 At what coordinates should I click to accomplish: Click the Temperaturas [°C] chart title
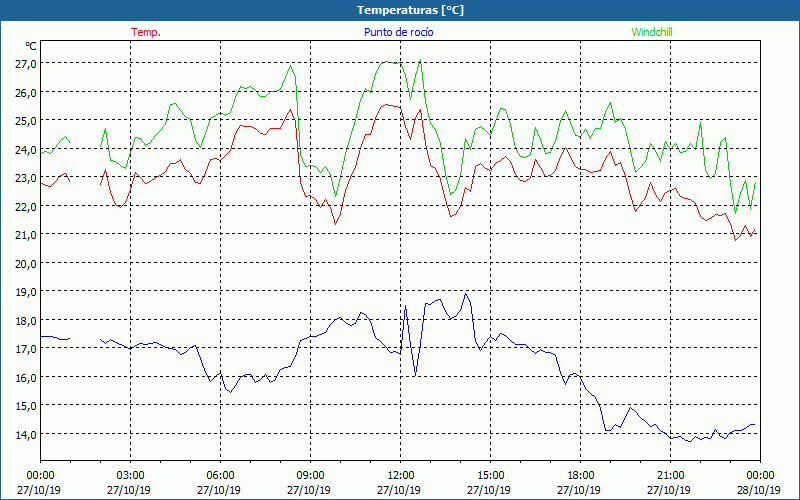click(x=410, y=10)
